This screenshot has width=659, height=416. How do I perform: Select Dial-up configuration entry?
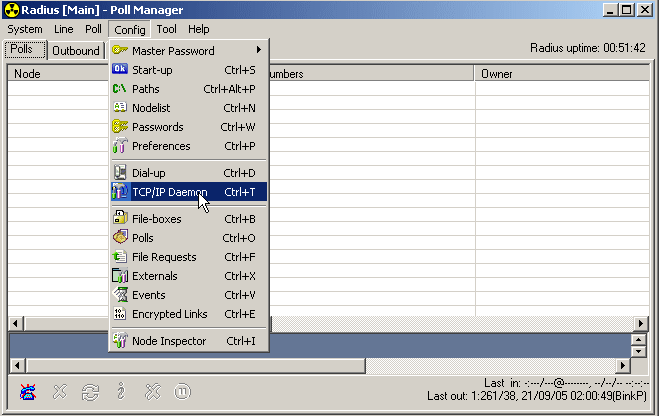click(x=189, y=173)
